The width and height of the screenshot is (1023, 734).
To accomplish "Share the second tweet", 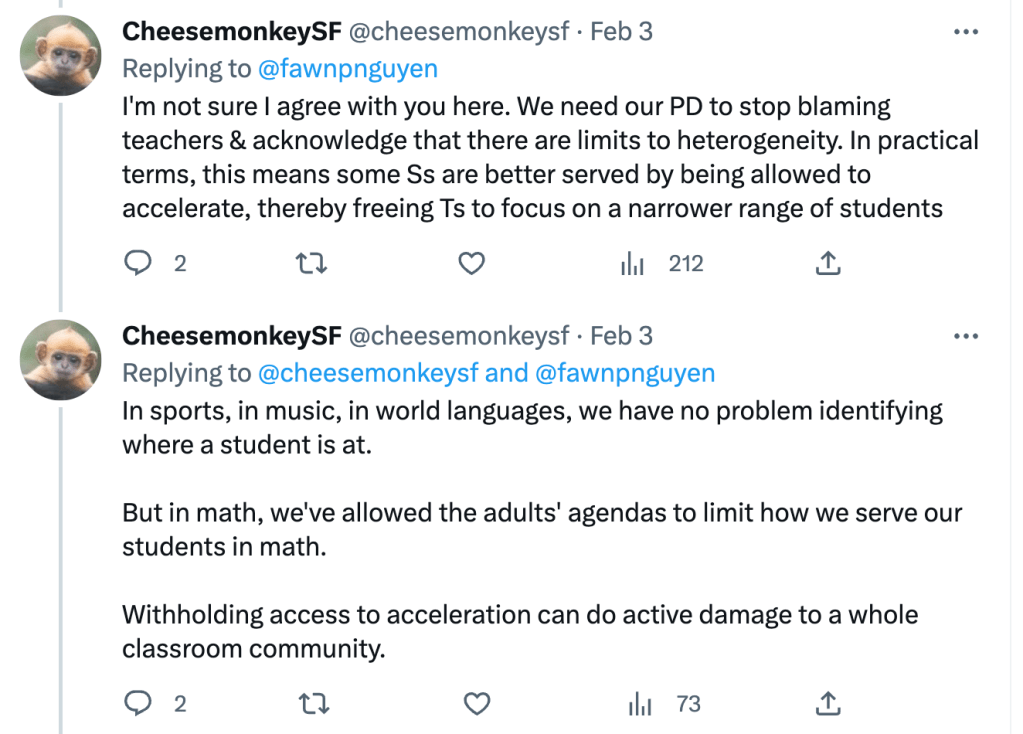I will [828, 704].
